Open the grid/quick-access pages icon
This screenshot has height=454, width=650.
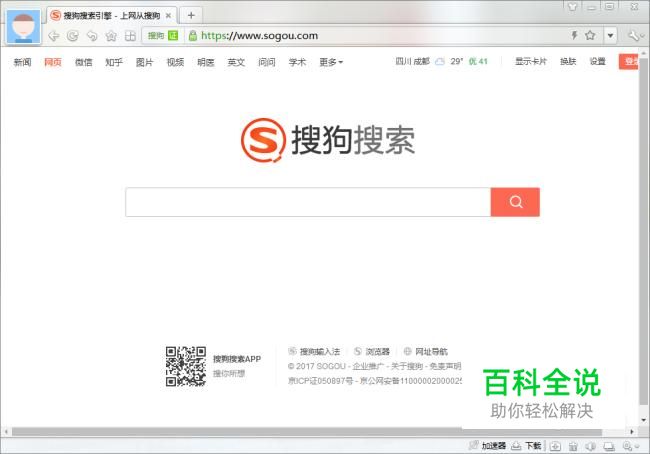coord(130,36)
